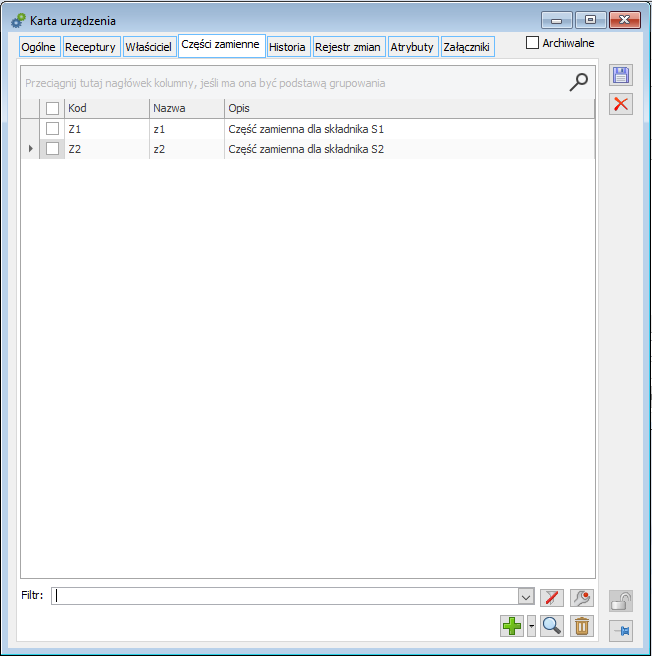Select the cell with code Z2
The height and width of the screenshot is (656, 652).
[x=107, y=149]
